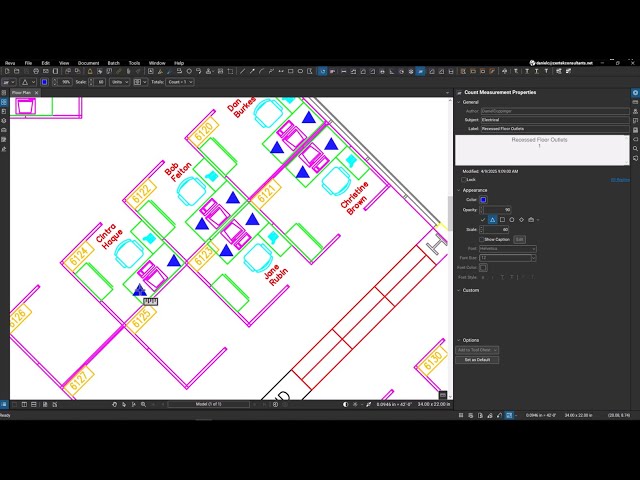640x480 pixels.
Task: Select the checkmark count symbol
Action: (x=483, y=220)
